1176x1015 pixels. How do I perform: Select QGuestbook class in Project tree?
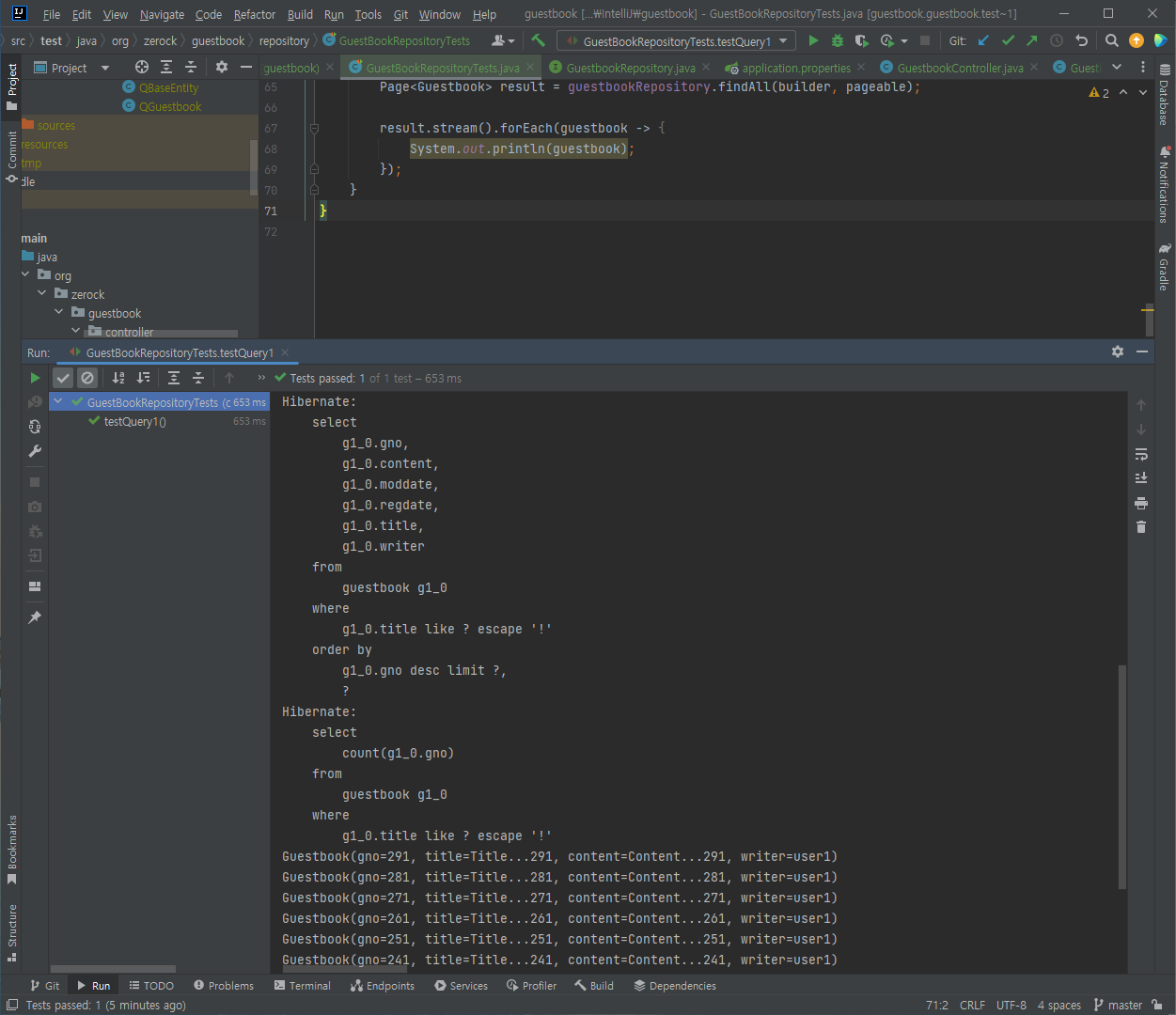(170, 106)
